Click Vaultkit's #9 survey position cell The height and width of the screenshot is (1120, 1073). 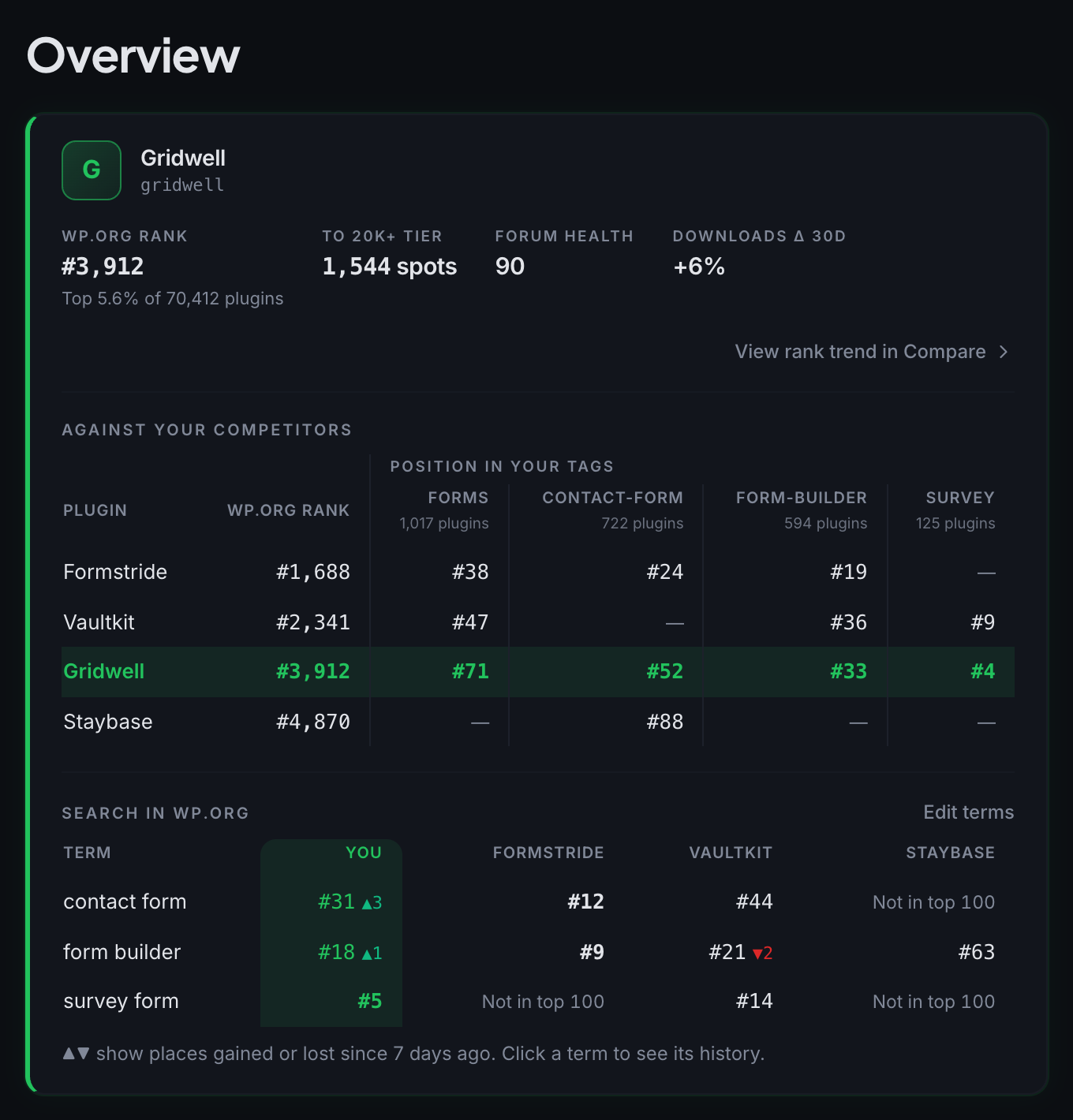click(982, 622)
